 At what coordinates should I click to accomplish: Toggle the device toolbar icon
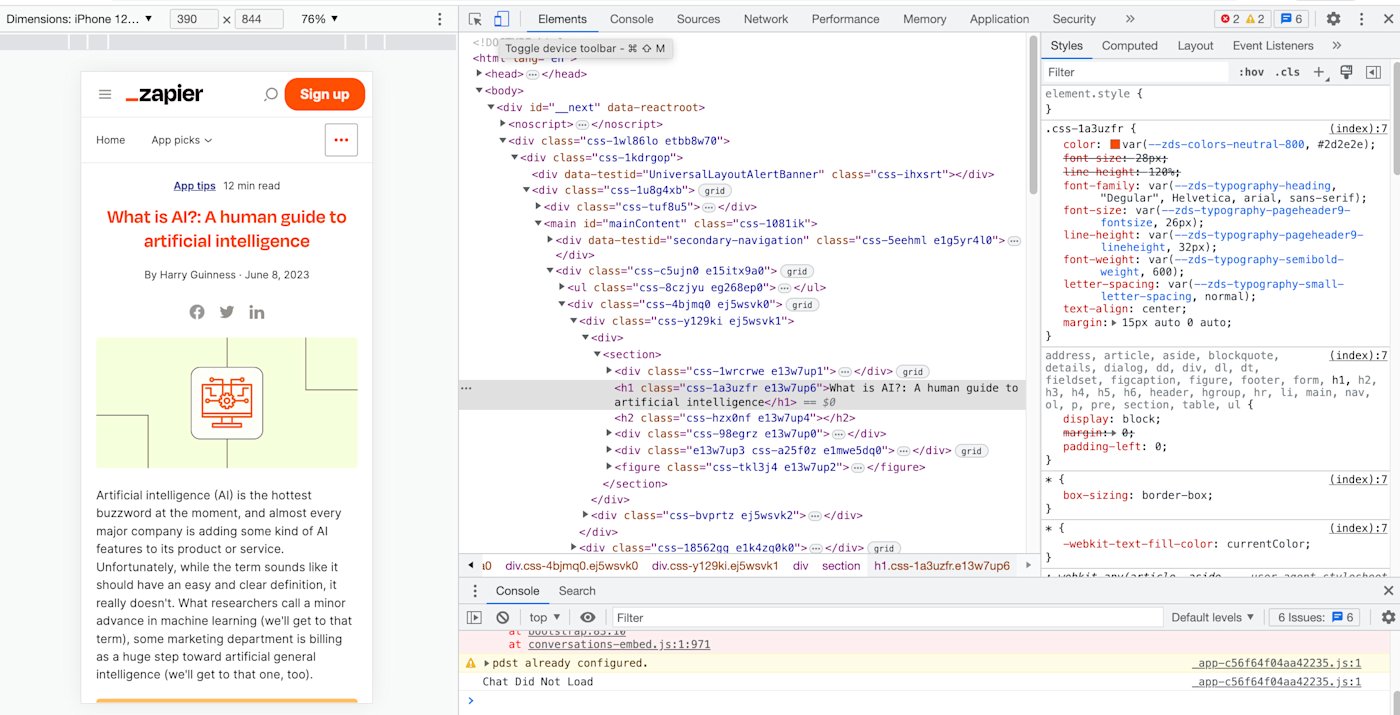[501, 19]
